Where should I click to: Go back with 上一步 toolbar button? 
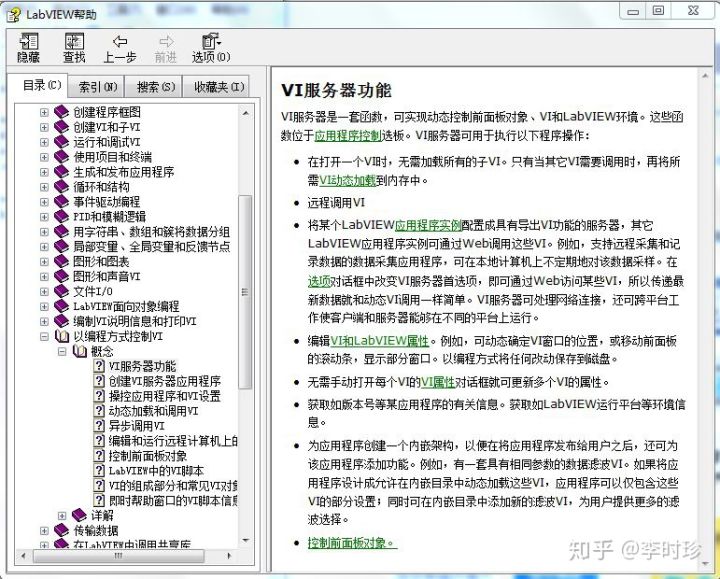pos(120,48)
